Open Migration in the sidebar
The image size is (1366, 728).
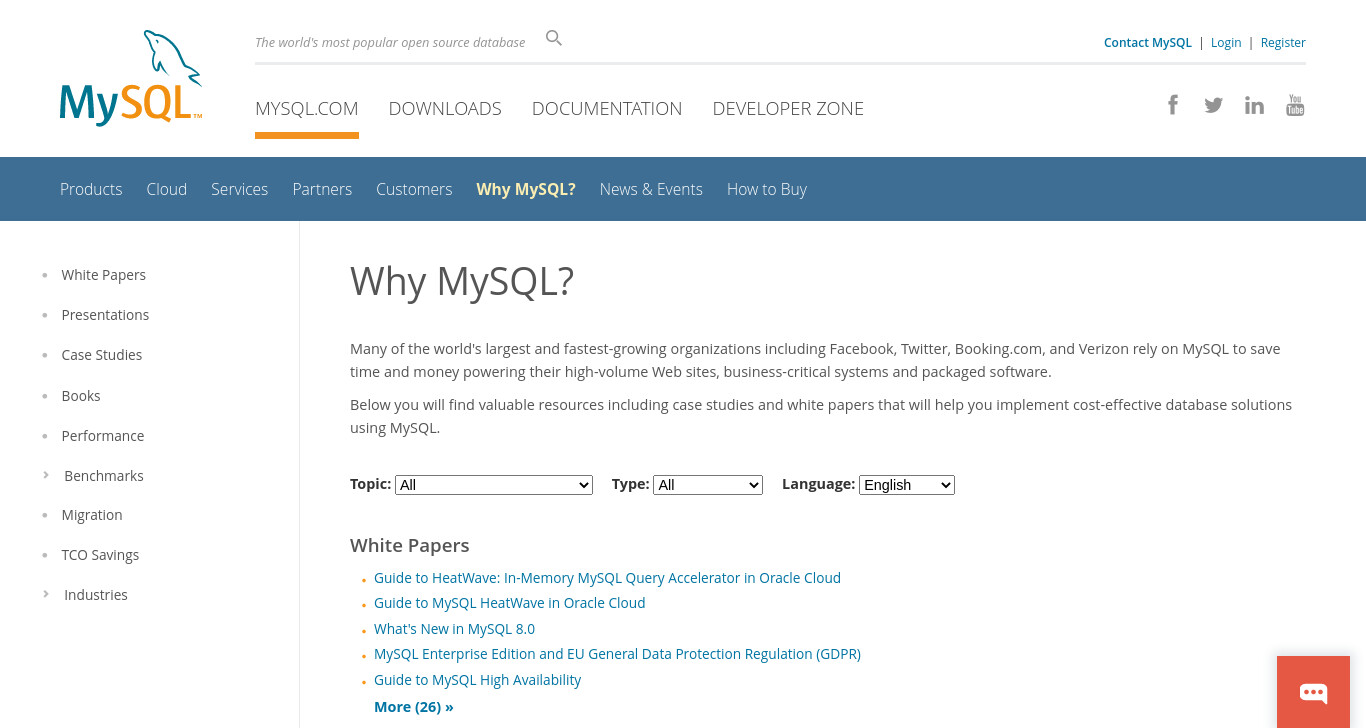tap(92, 515)
